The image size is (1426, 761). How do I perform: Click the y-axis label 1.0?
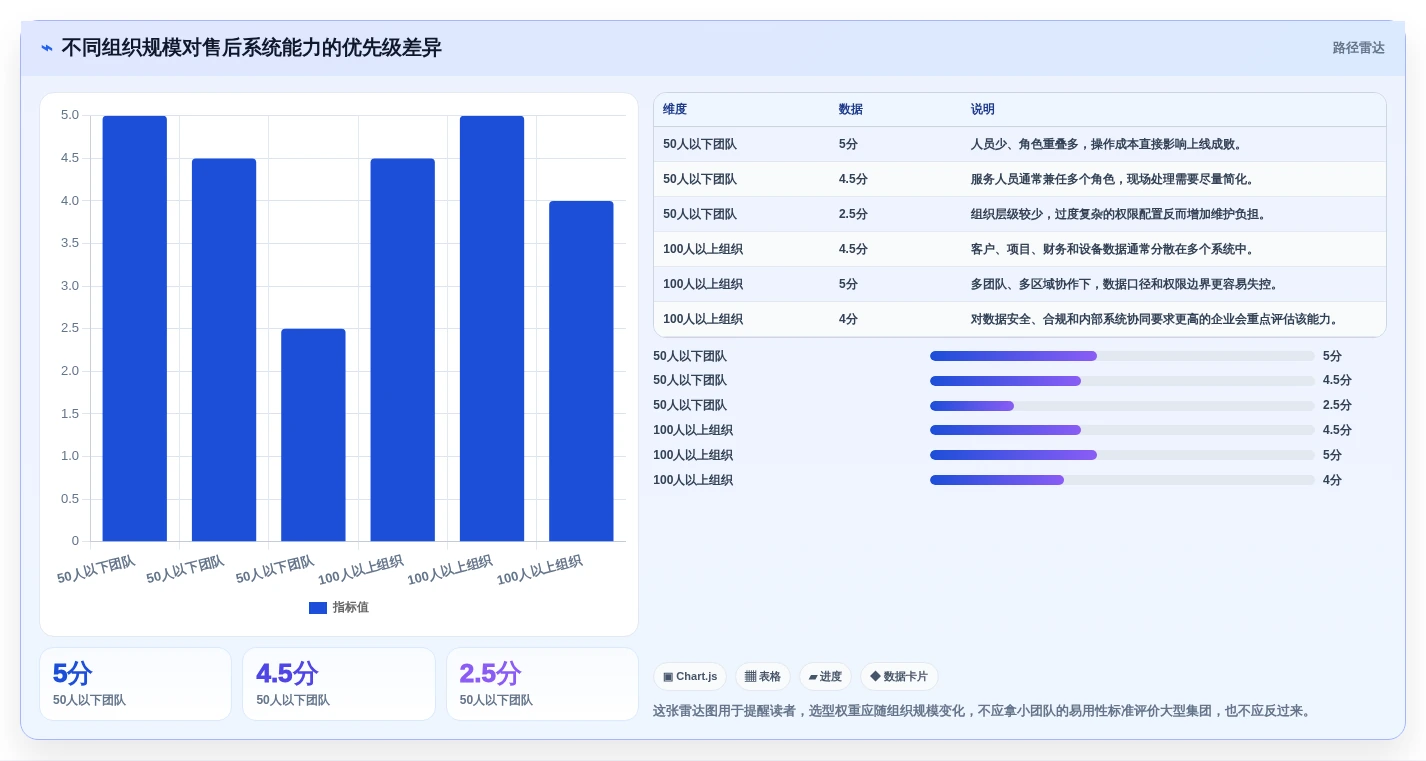[x=69, y=456]
